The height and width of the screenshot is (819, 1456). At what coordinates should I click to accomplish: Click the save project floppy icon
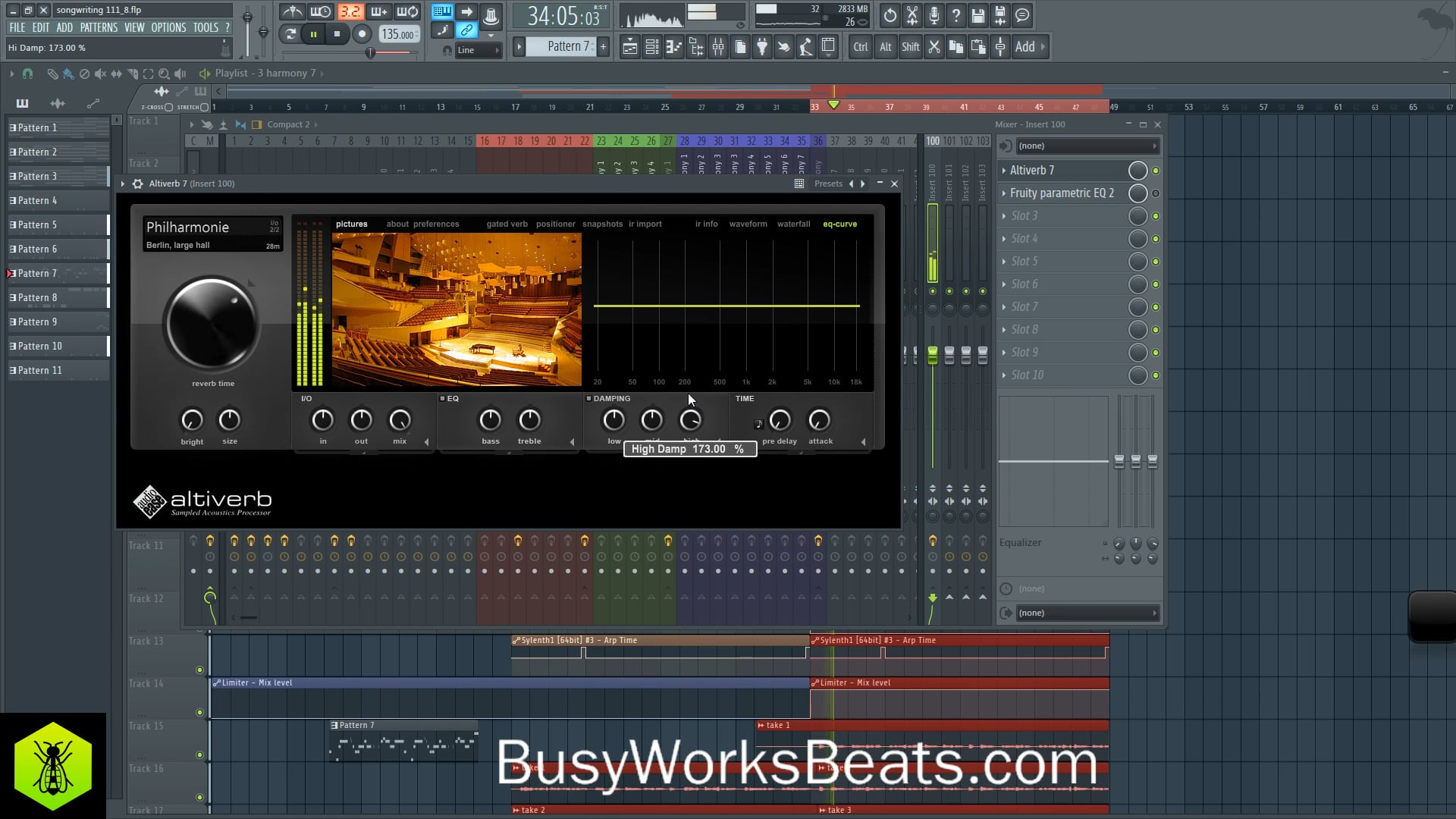click(x=978, y=15)
